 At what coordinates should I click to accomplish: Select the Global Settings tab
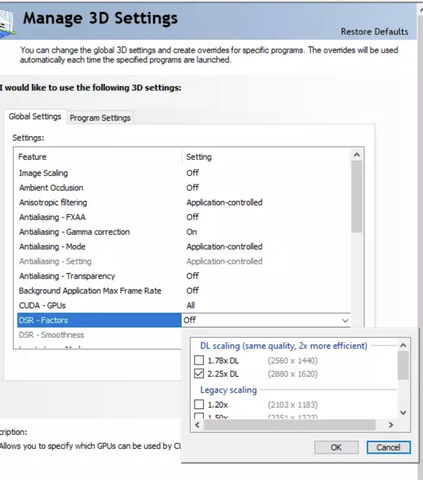pos(35,117)
